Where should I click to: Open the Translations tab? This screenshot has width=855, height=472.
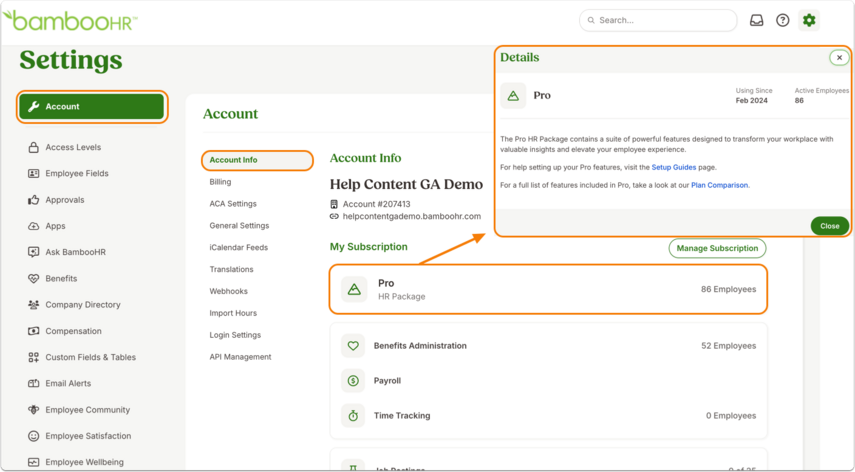231,269
